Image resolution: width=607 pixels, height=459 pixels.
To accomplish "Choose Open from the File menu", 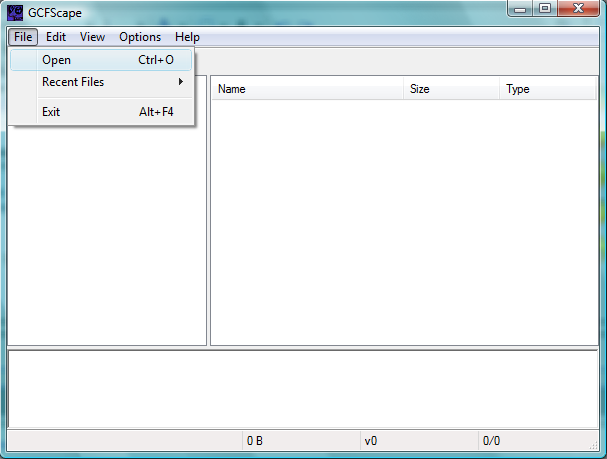I will (101, 60).
